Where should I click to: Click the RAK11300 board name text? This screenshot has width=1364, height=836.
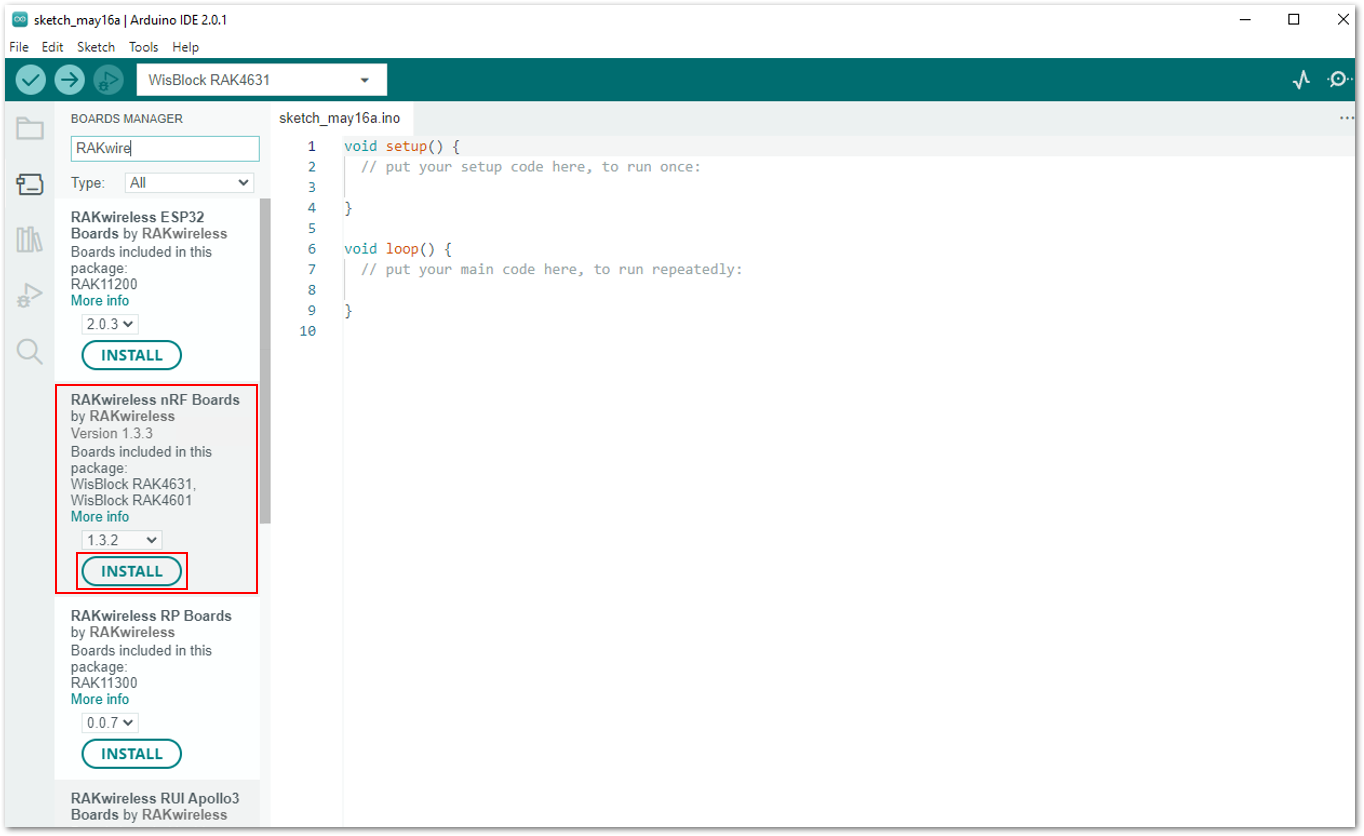[x=104, y=684]
